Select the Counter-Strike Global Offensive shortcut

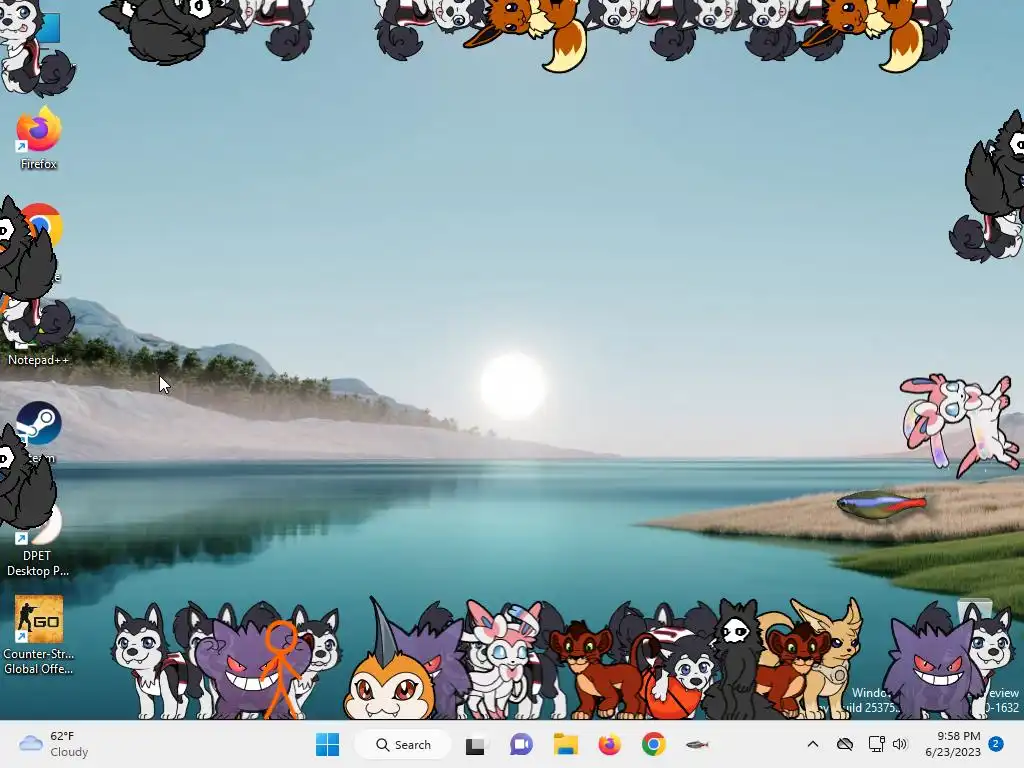39,635
